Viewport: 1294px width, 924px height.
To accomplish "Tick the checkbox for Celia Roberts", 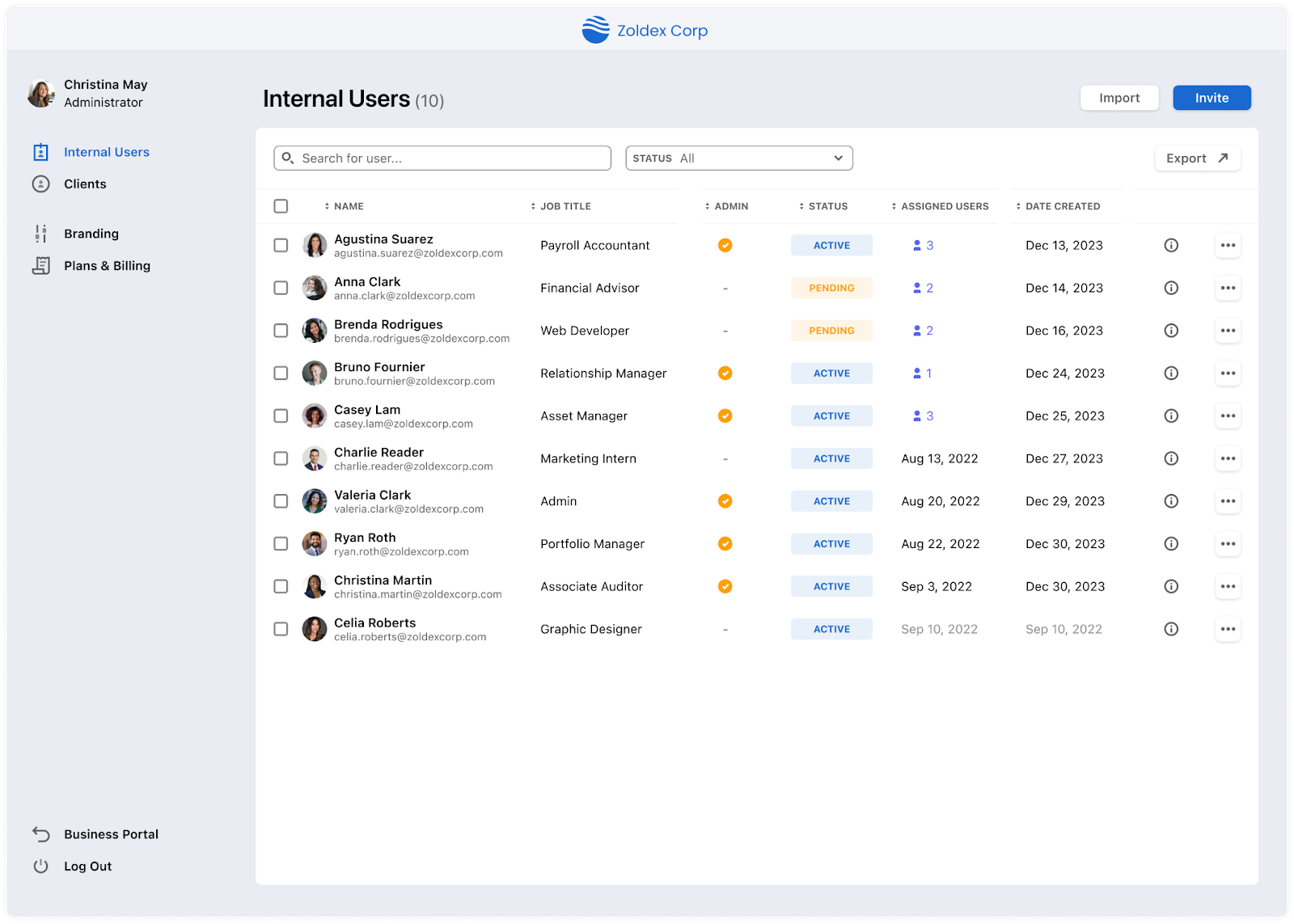I will click(x=281, y=629).
